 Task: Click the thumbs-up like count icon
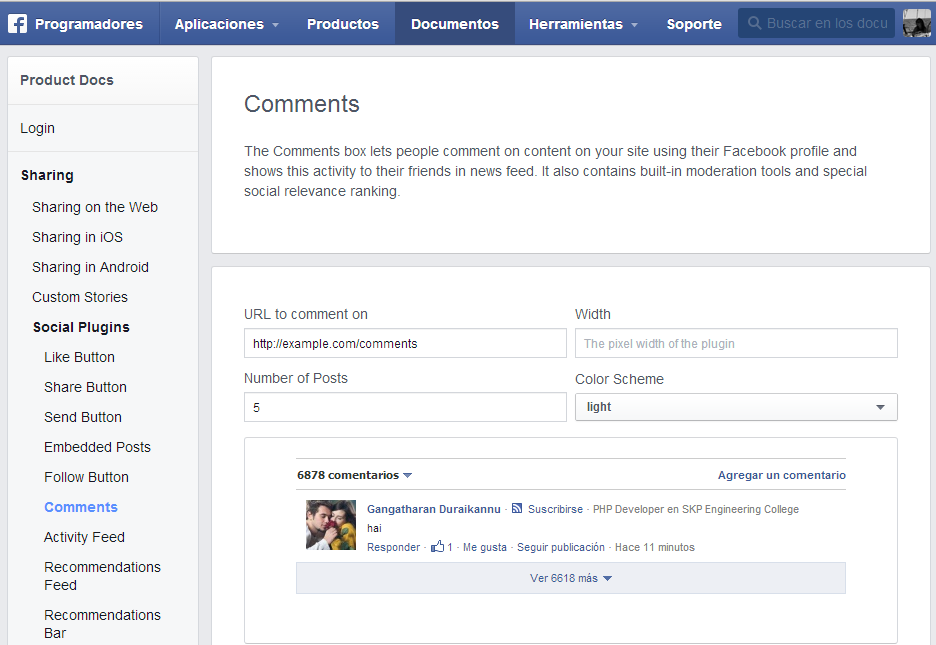coord(438,546)
